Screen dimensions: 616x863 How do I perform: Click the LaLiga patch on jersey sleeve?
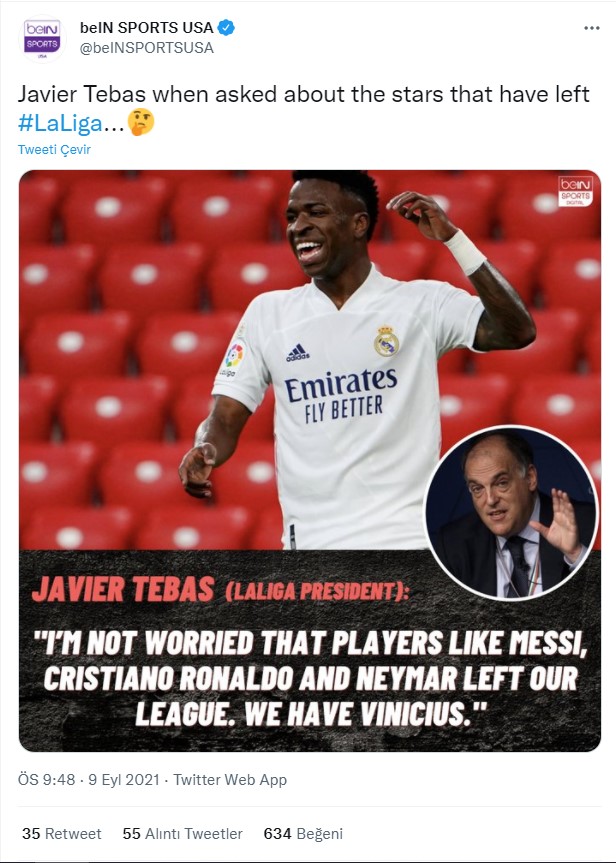(233, 358)
